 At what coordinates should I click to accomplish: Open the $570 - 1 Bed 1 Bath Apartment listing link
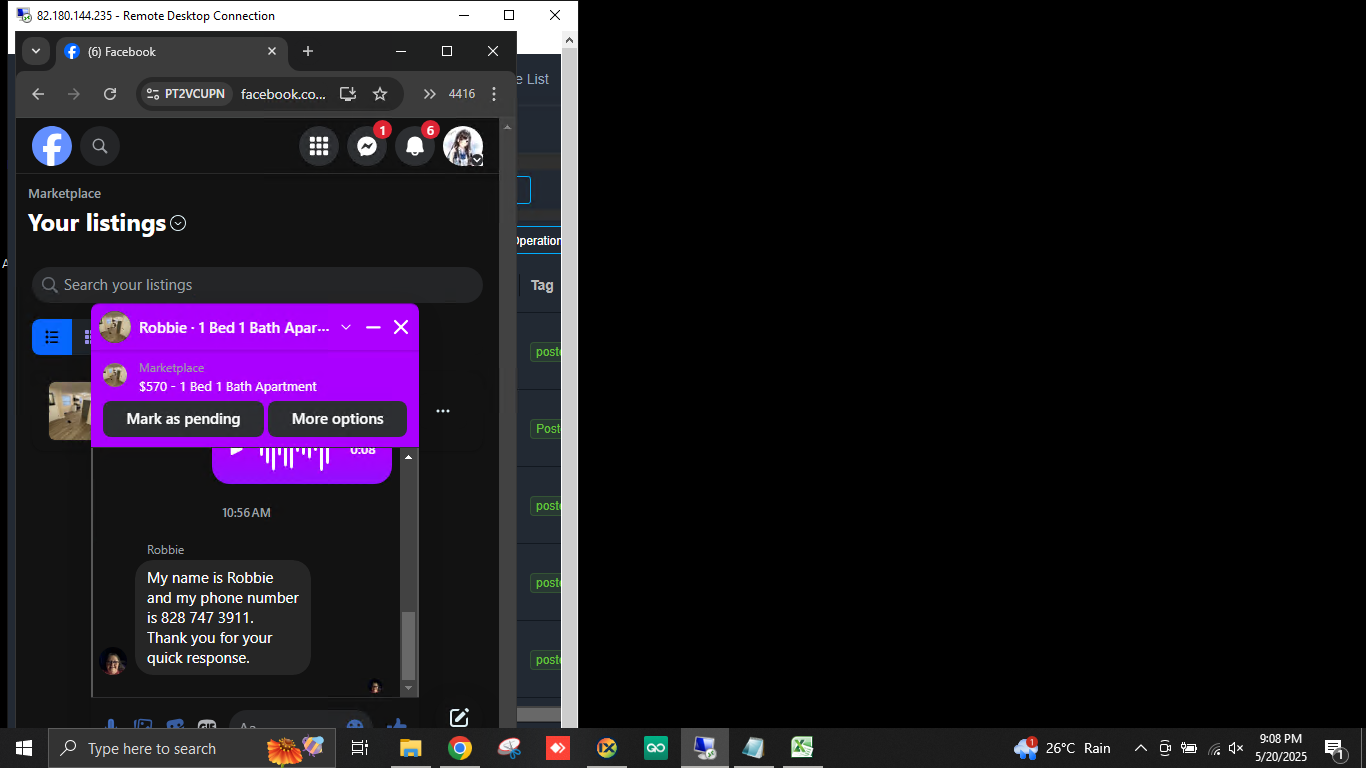[x=228, y=386]
